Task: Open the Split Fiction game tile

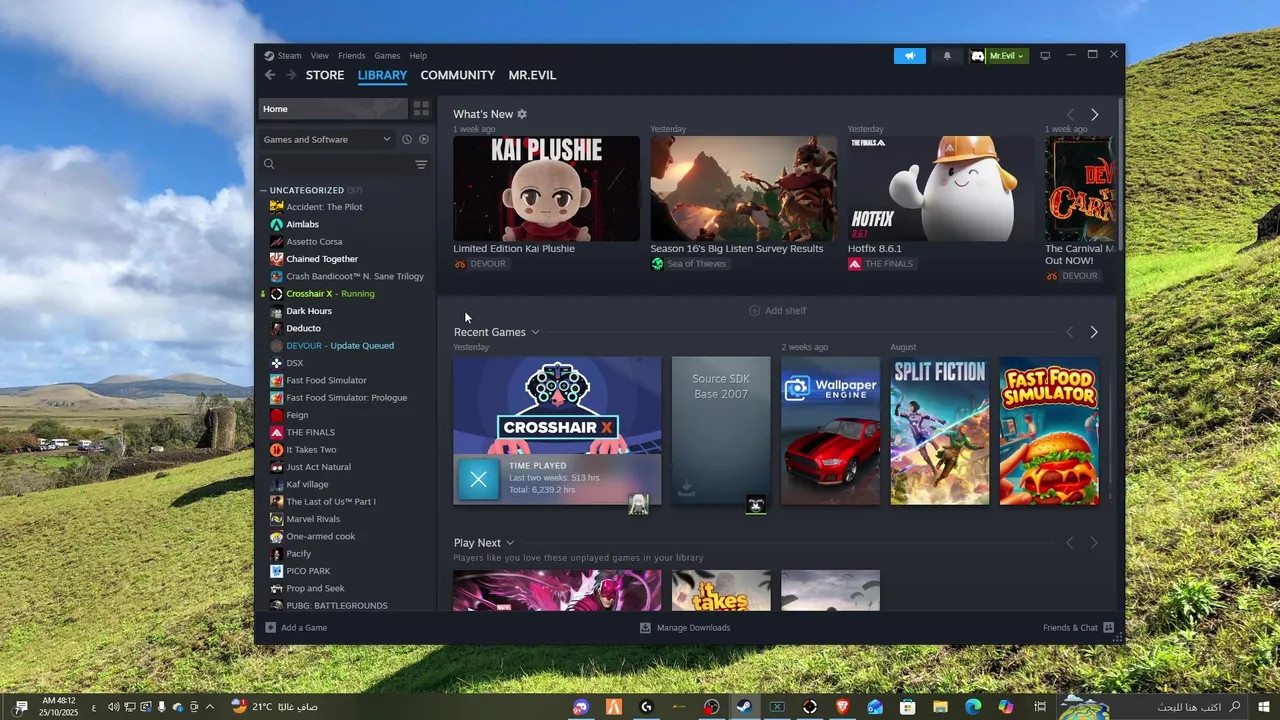Action: click(940, 431)
